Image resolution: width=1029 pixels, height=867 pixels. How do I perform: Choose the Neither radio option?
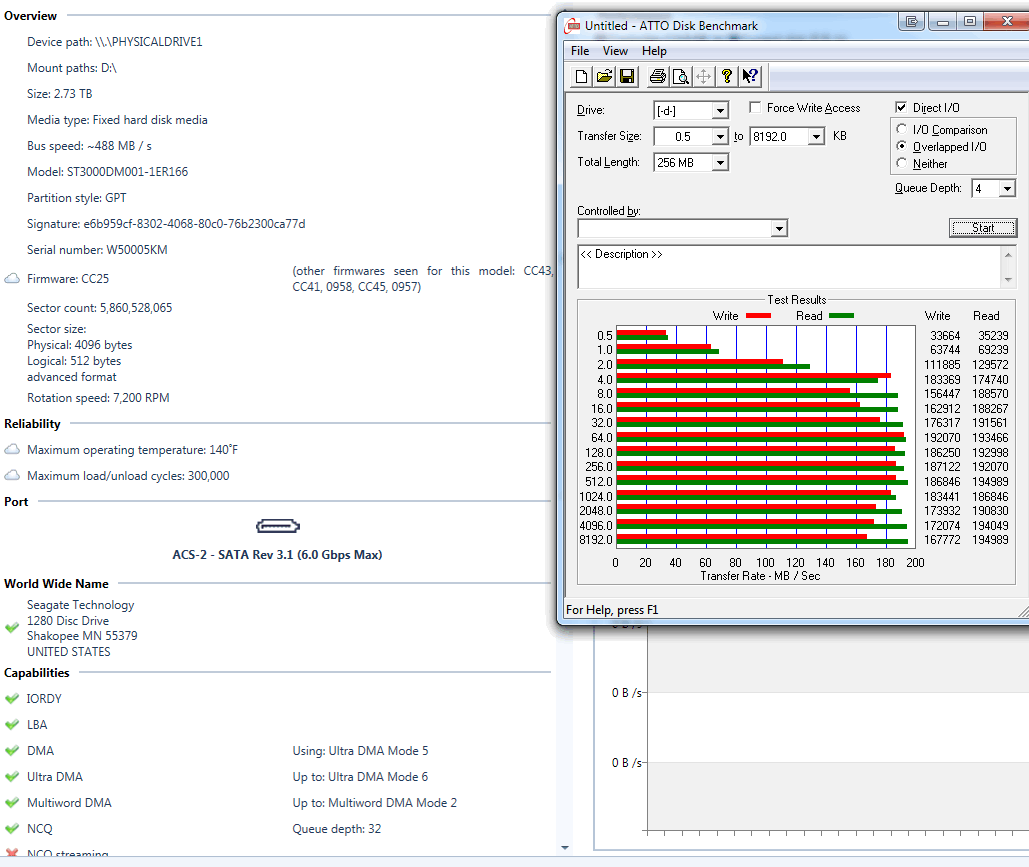pos(903,163)
